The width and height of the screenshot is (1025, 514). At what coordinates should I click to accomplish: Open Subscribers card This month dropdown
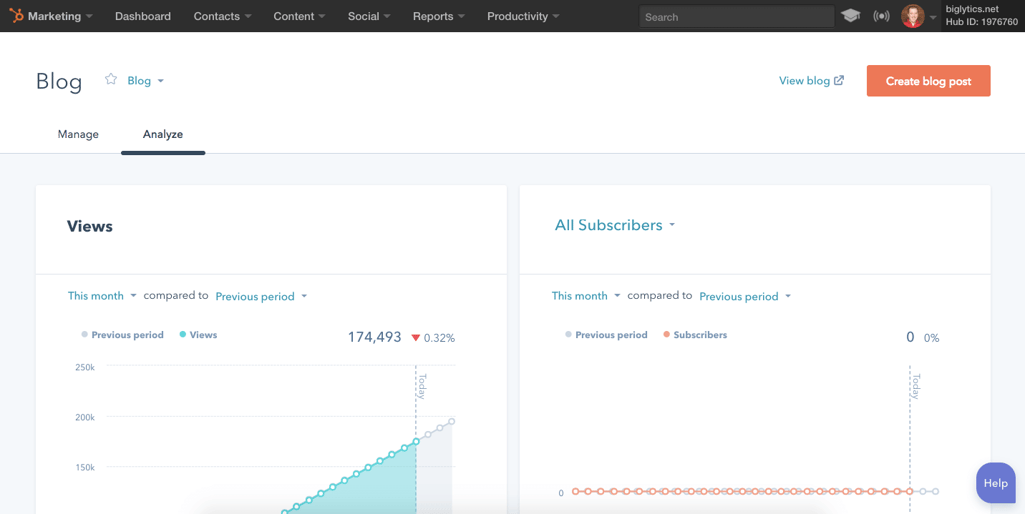[x=586, y=296]
